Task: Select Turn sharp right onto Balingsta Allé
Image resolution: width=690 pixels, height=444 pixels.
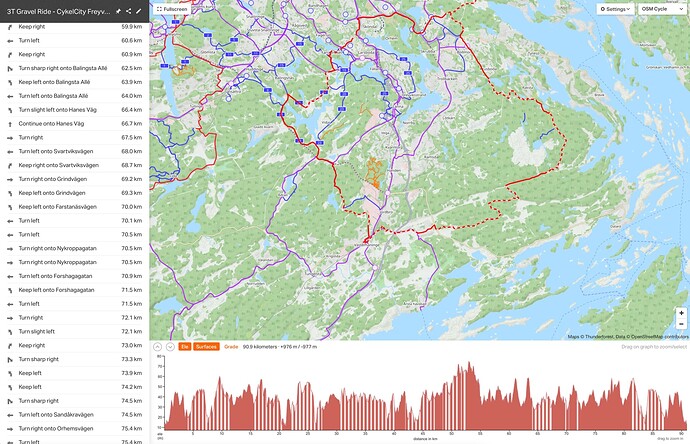Action: pyautogui.click(x=74, y=68)
